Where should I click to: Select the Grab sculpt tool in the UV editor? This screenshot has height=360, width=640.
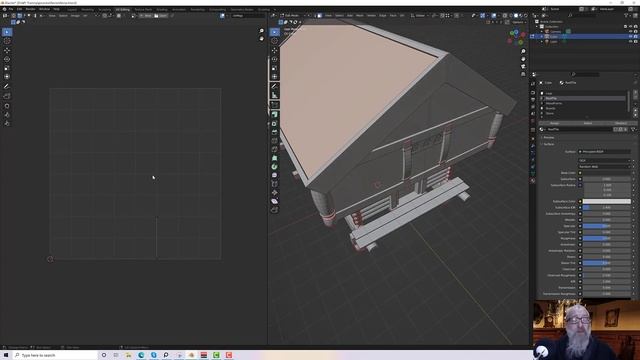click(7, 105)
